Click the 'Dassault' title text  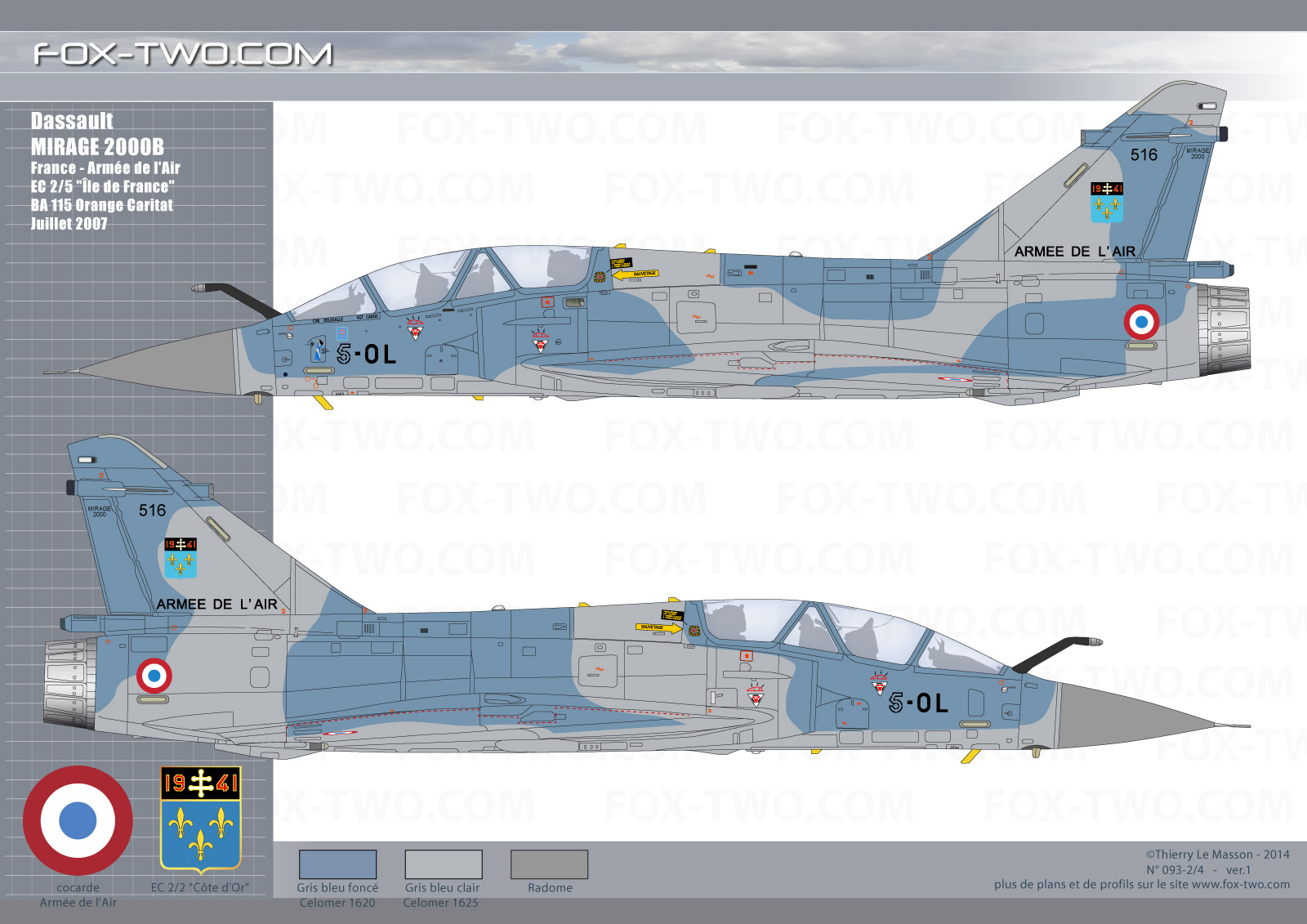72,121
